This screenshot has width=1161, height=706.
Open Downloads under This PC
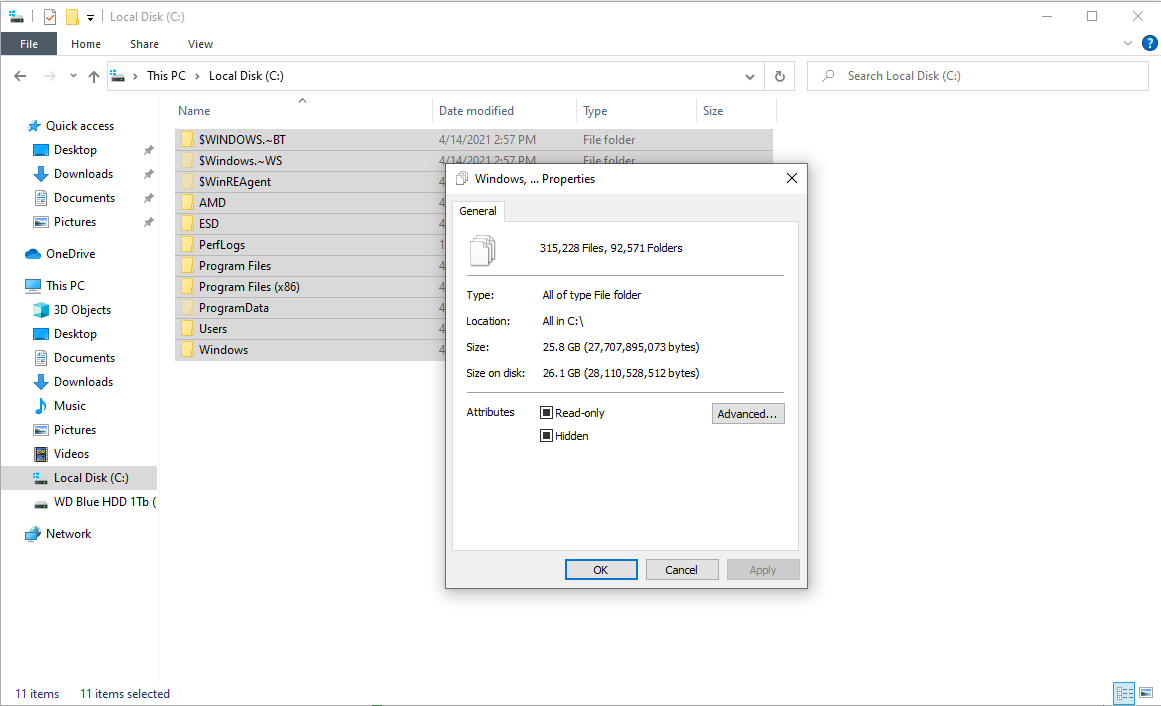click(x=84, y=382)
